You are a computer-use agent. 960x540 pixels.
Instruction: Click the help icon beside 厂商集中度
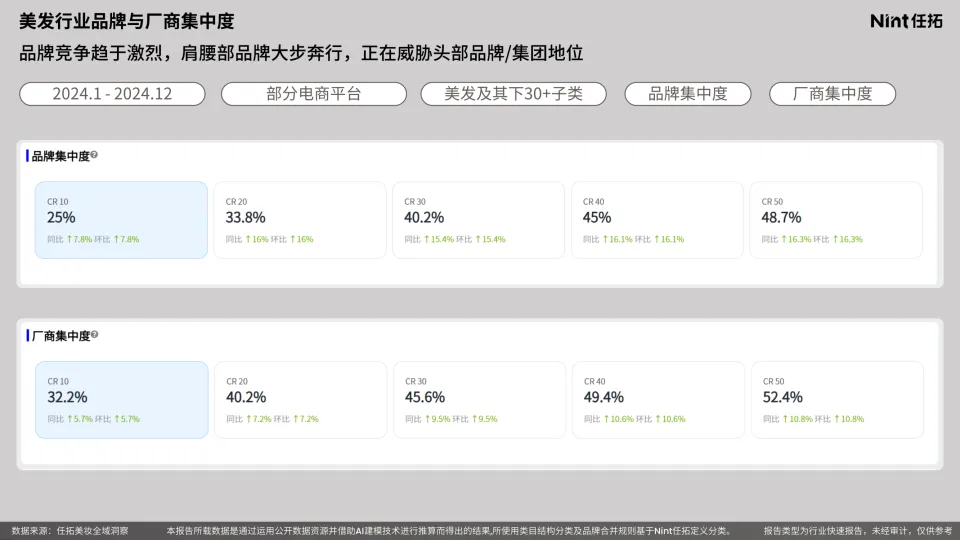[94, 335]
